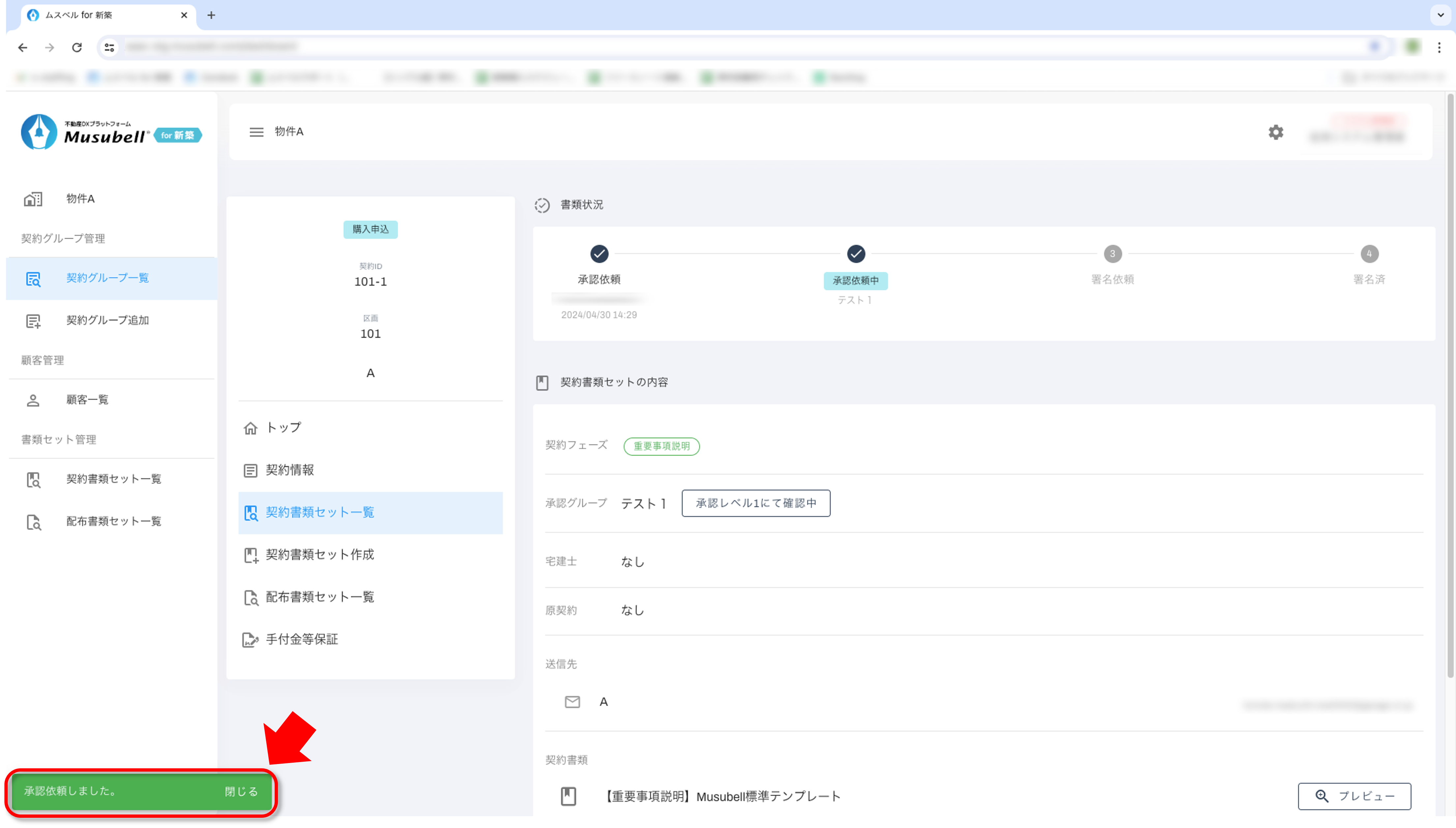Click the トップ home icon

(x=250, y=428)
